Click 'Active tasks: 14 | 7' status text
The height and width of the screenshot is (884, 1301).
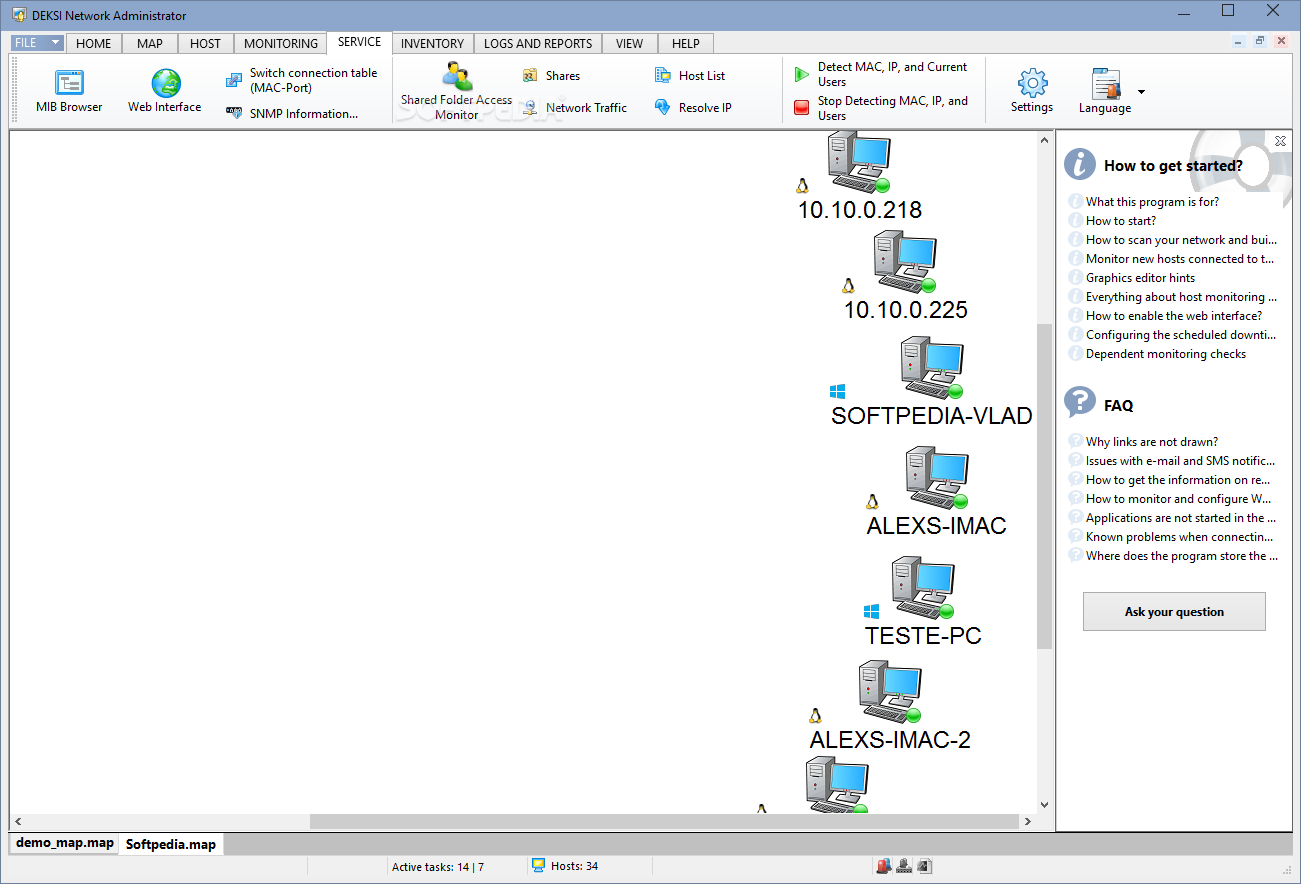pyautogui.click(x=437, y=867)
